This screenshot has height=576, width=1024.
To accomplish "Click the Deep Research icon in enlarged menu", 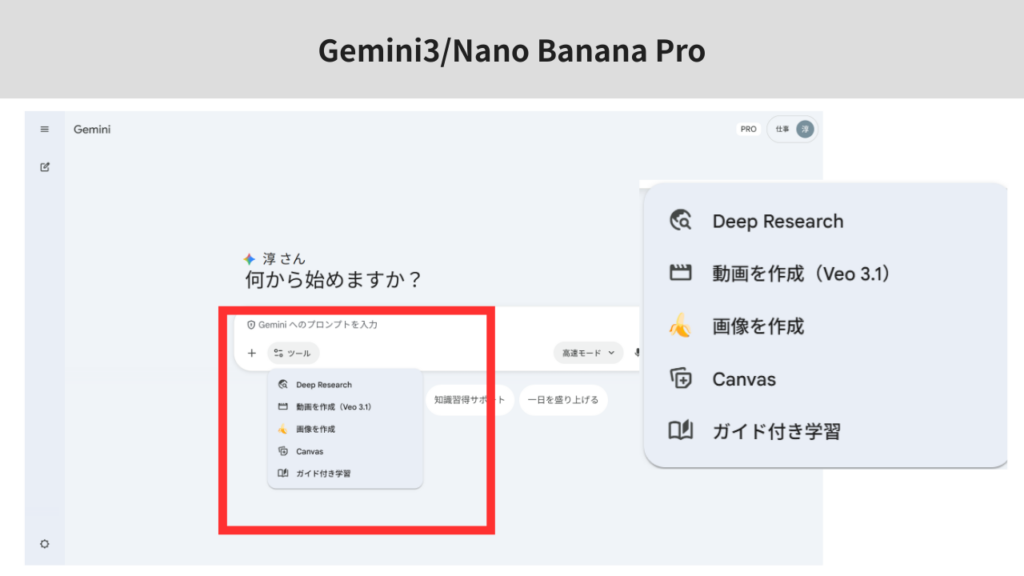I will [680, 221].
